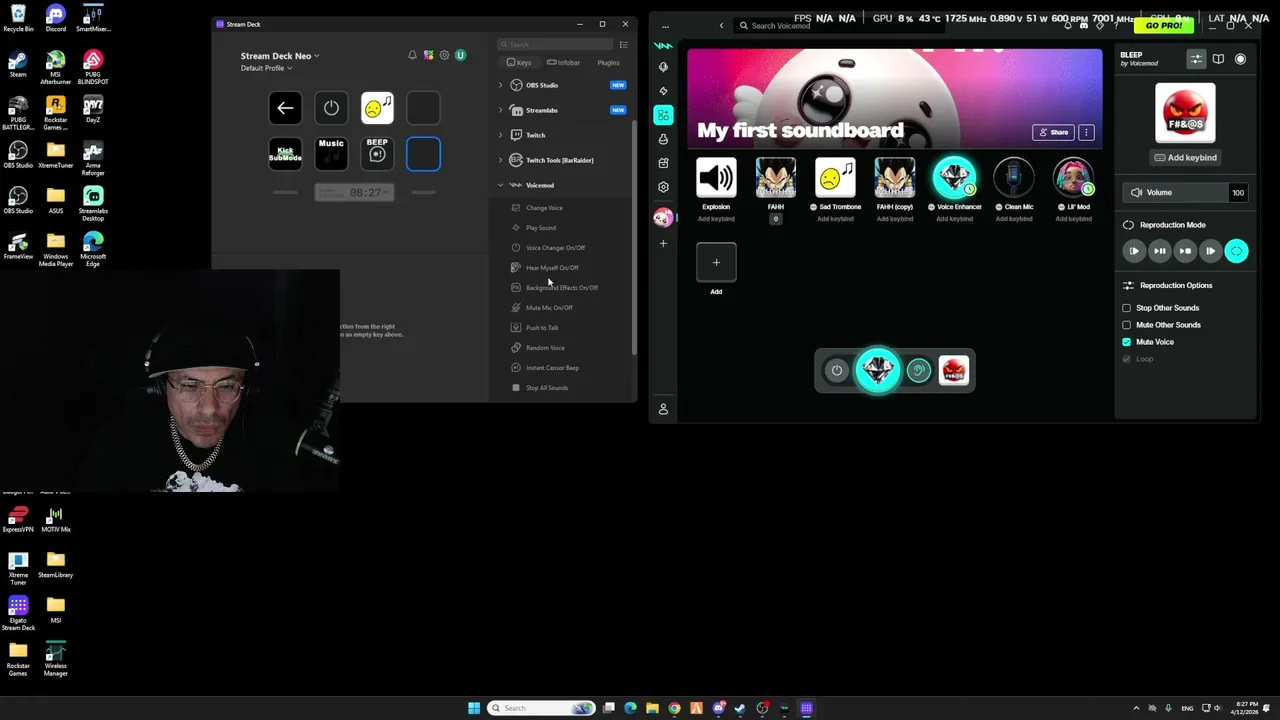Click the Stream Deck actions search field

pos(556,44)
